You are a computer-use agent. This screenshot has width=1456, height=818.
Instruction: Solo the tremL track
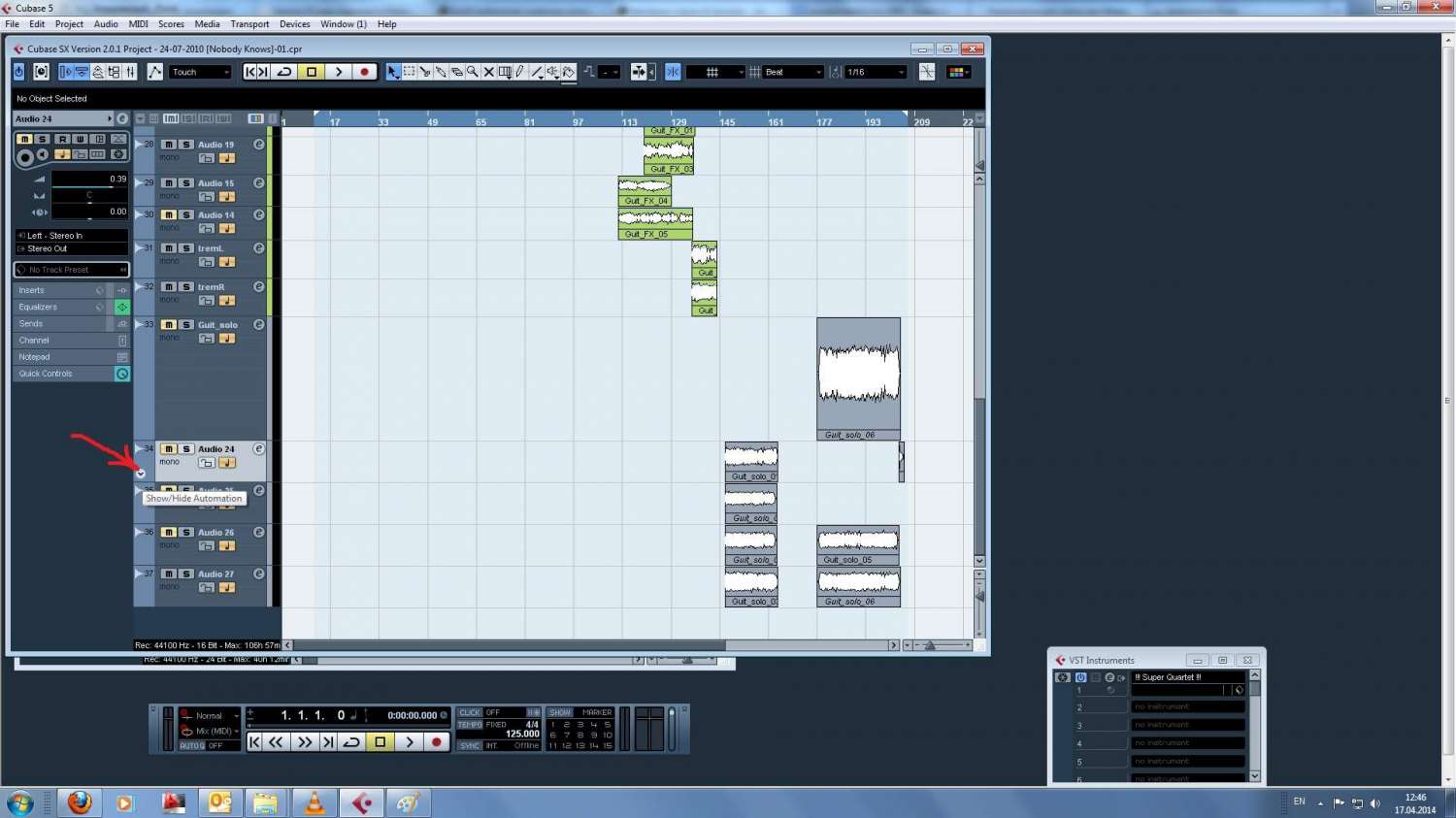(x=185, y=248)
